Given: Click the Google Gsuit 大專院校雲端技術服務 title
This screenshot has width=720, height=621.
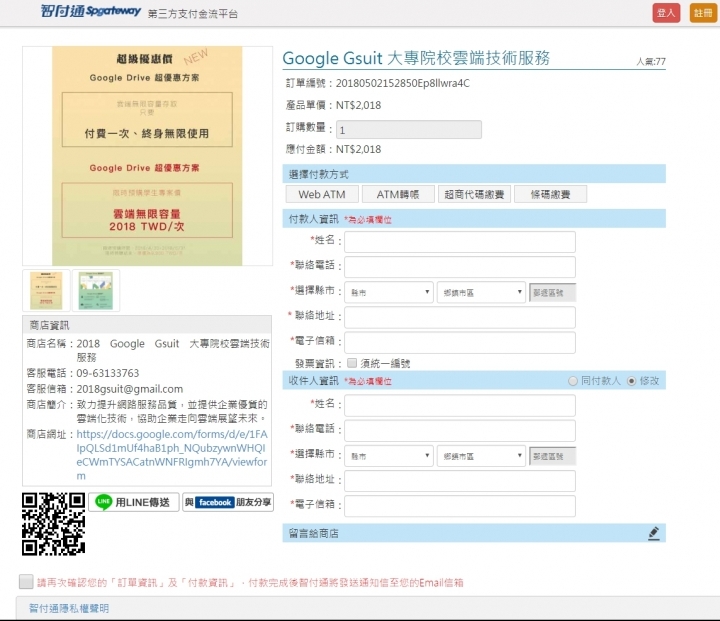Looking at the screenshot, I should point(416,58).
